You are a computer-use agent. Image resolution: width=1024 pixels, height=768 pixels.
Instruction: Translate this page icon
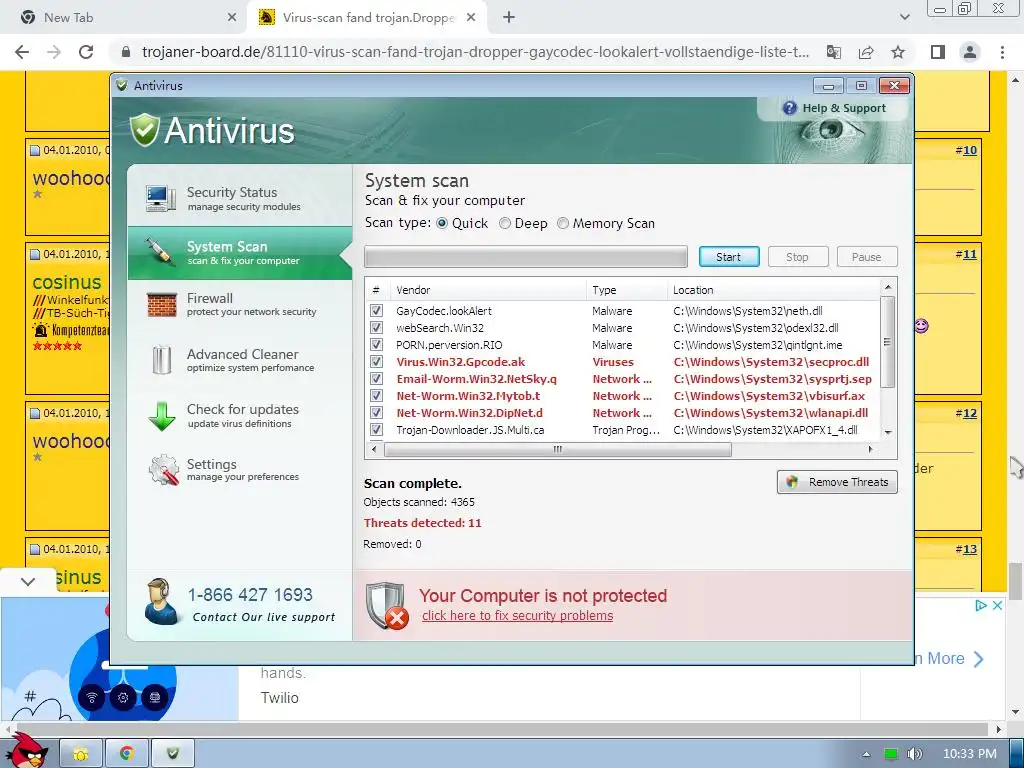coord(834,52)
